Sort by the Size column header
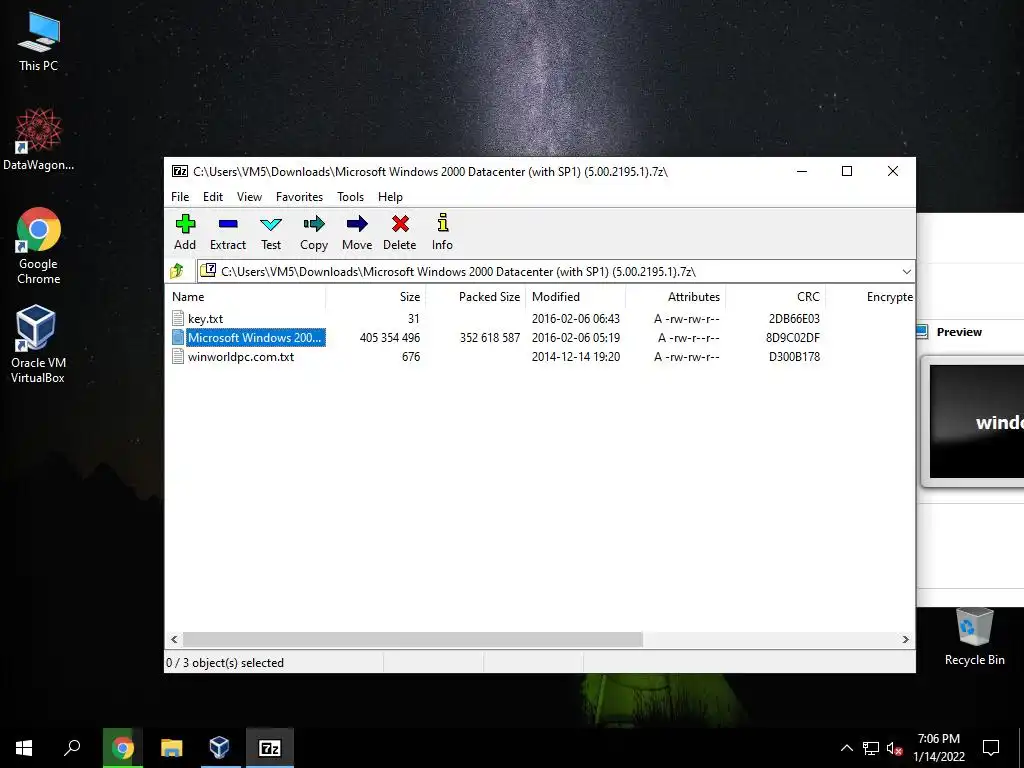1024x768 pixels. (x=376, y=296)
